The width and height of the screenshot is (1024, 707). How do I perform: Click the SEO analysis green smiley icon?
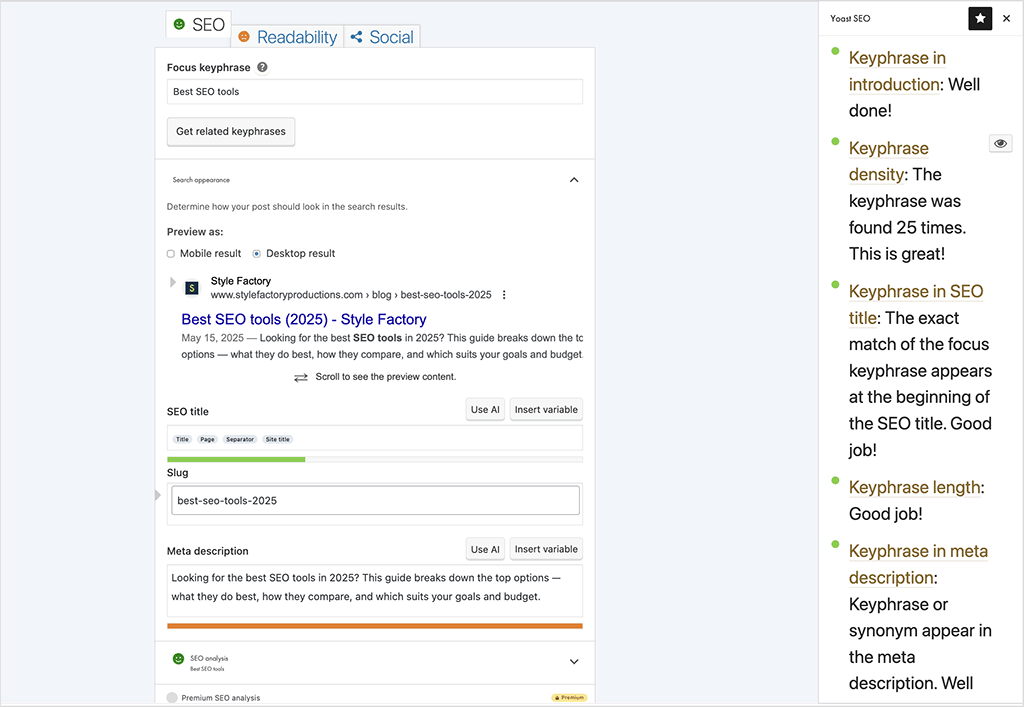[x=178, y=659]
